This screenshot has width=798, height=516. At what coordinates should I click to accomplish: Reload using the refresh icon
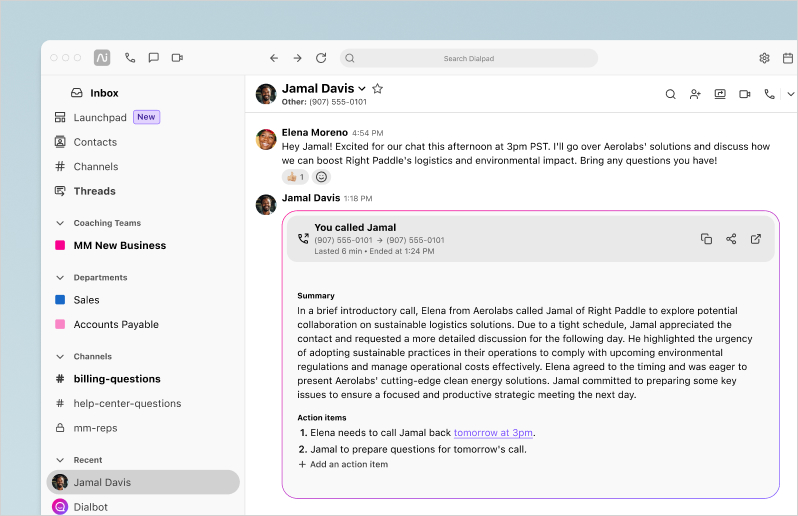[321, 58]
